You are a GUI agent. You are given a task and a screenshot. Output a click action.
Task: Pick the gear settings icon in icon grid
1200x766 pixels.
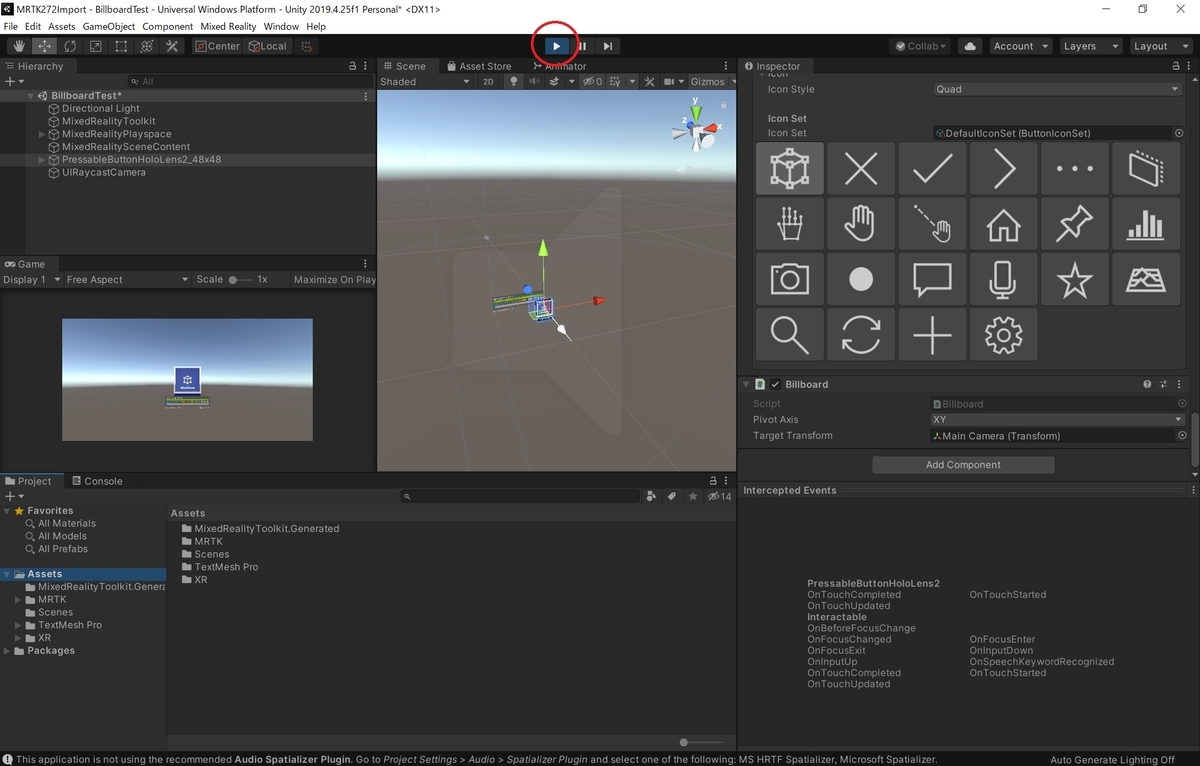tap(1003, 335)
